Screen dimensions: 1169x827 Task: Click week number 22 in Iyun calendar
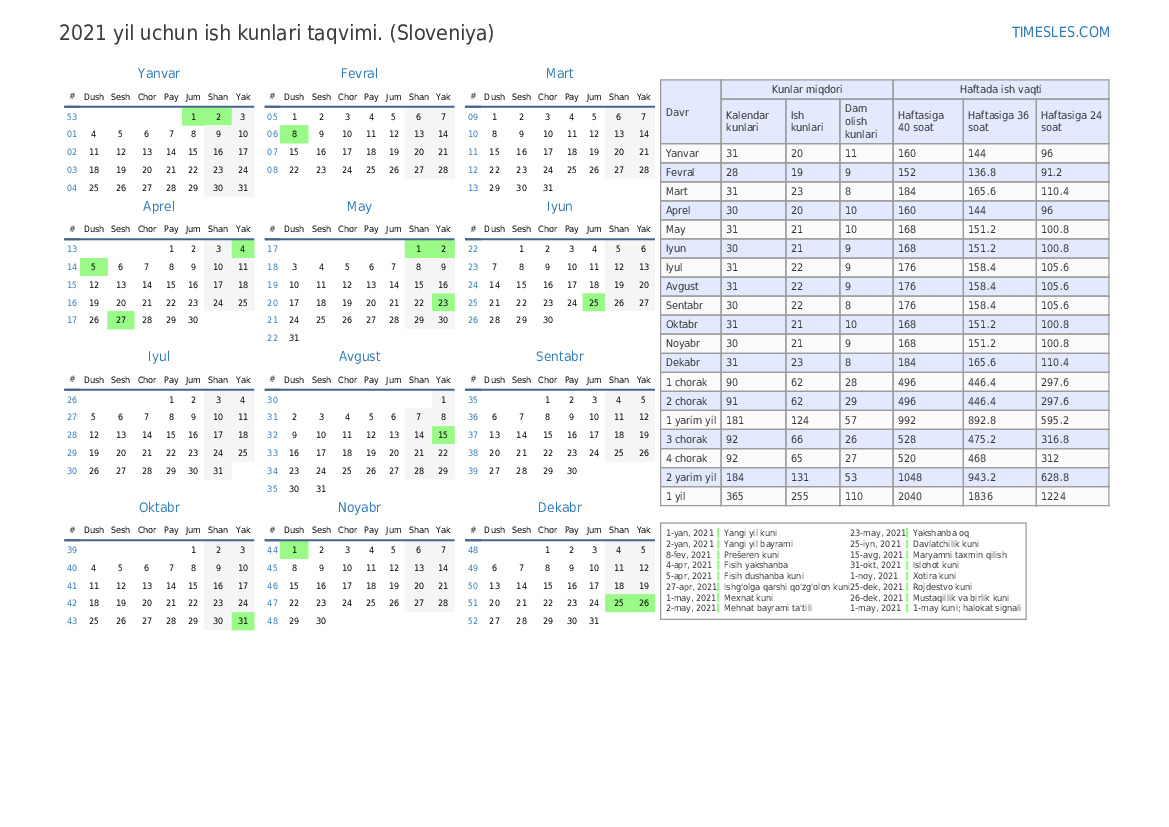(x=473, y=249)
